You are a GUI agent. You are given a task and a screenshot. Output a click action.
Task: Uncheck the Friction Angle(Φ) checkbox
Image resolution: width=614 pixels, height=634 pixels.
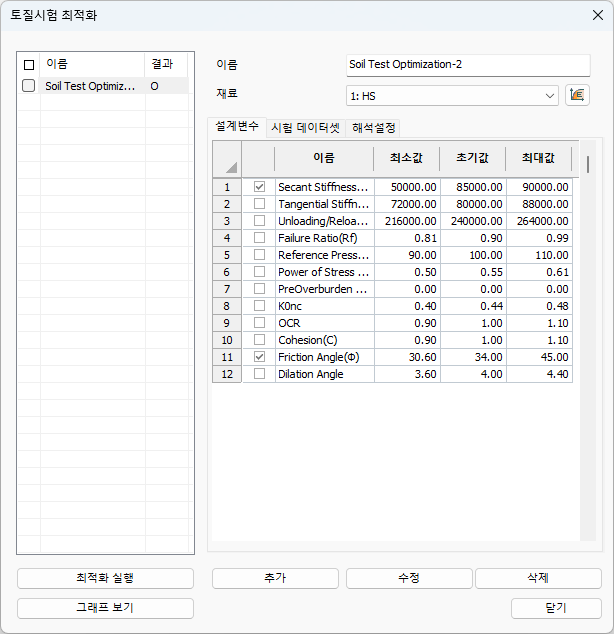pyautogui.click(x=259, y=357)
